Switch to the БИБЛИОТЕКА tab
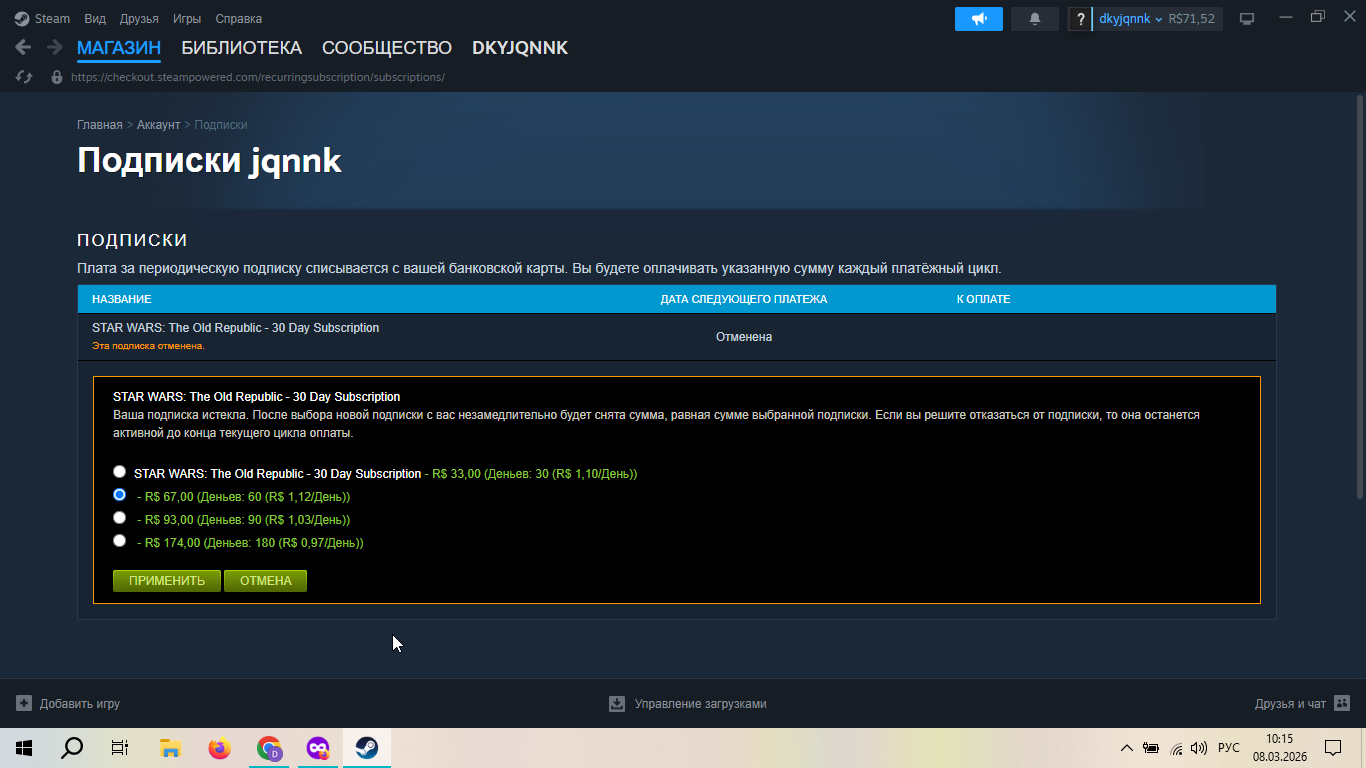This screenshot has width=1366, height=768. [241, 48]
